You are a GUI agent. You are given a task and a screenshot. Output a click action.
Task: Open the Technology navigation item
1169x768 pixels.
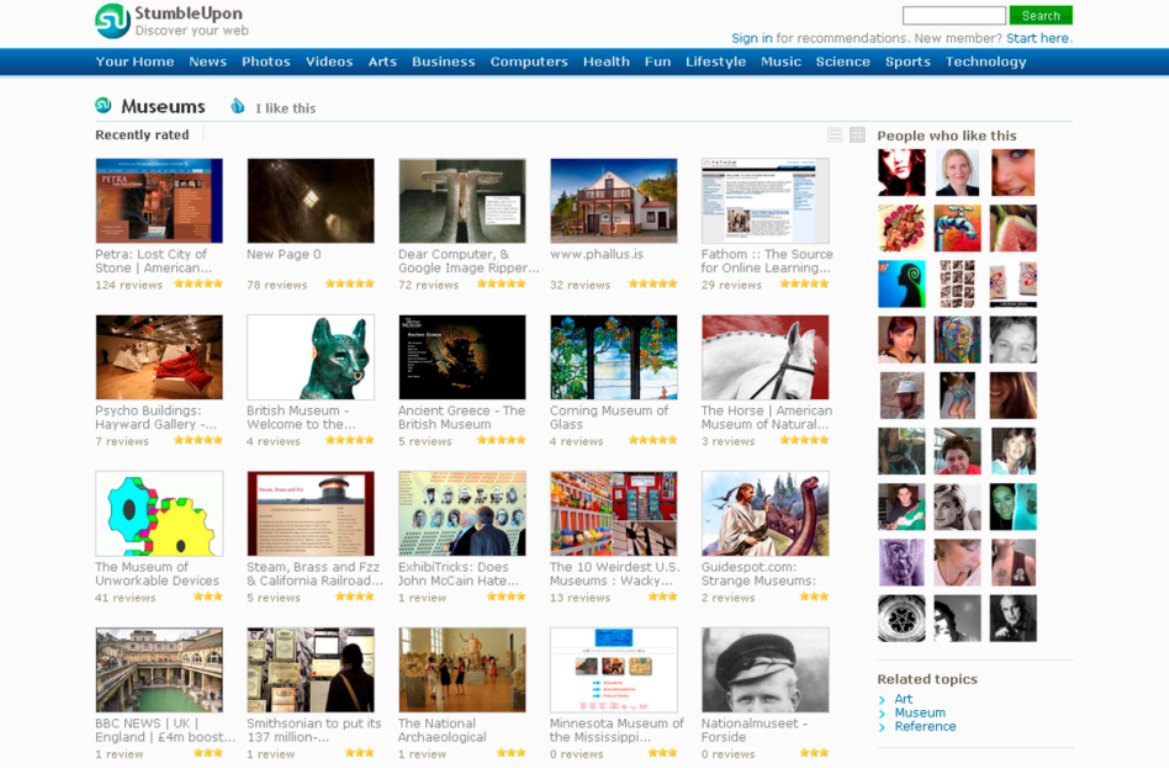[x=986, y=62]
